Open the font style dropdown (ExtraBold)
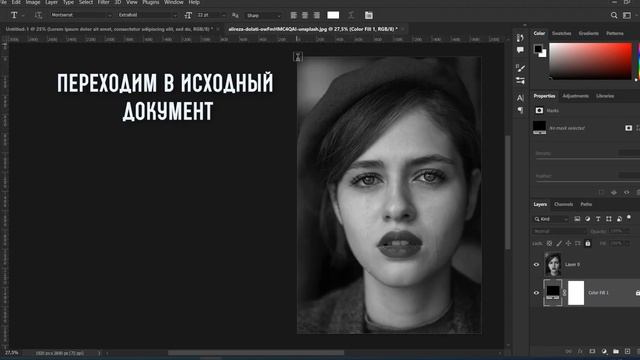Screen dimensions: 640x360 click(147, 15)
